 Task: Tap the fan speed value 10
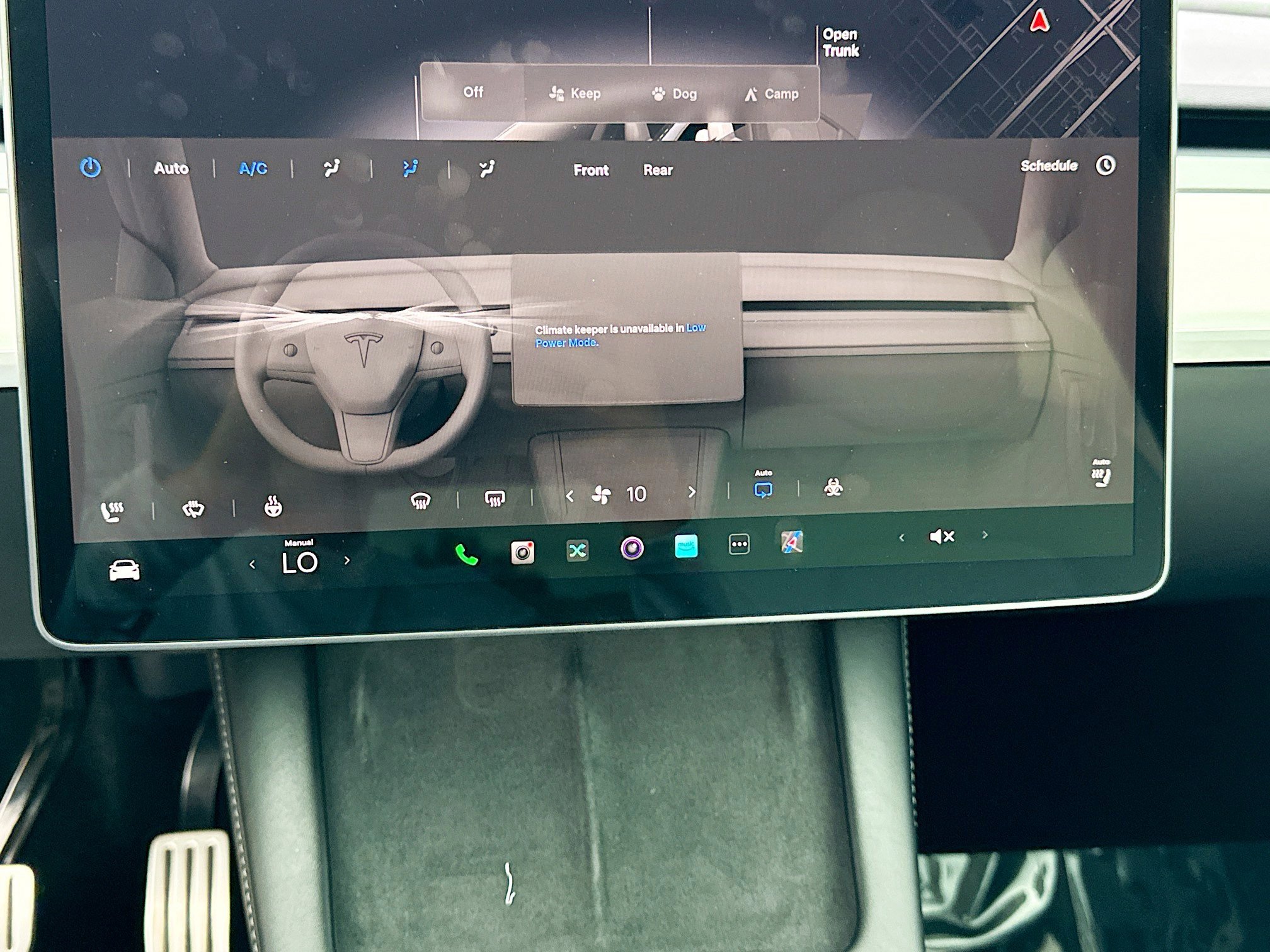point(636,494)
